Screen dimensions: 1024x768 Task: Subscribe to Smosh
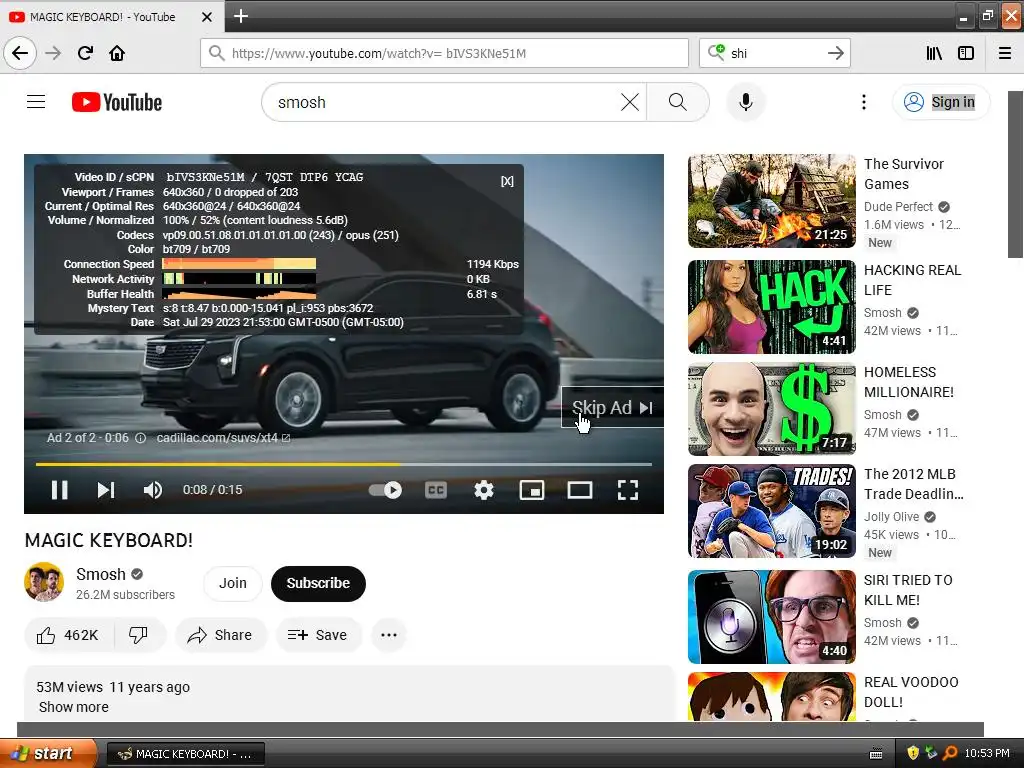(318, 583)
